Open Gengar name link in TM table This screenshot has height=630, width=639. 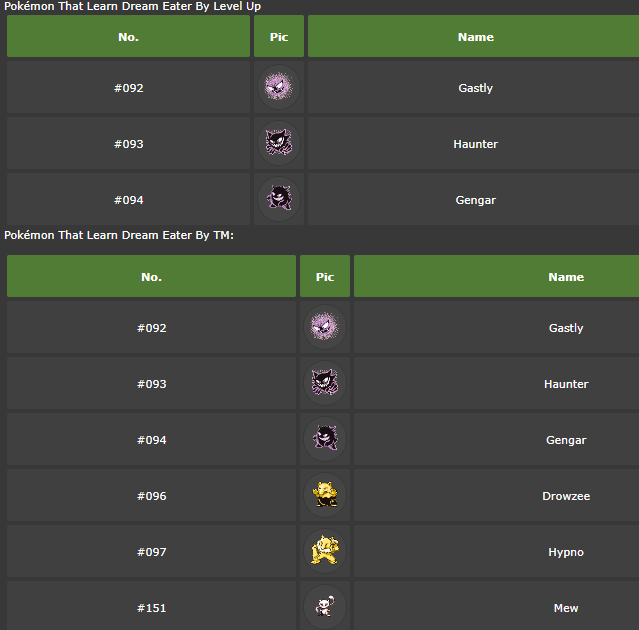pyautogui.click(x=566, y=440)
